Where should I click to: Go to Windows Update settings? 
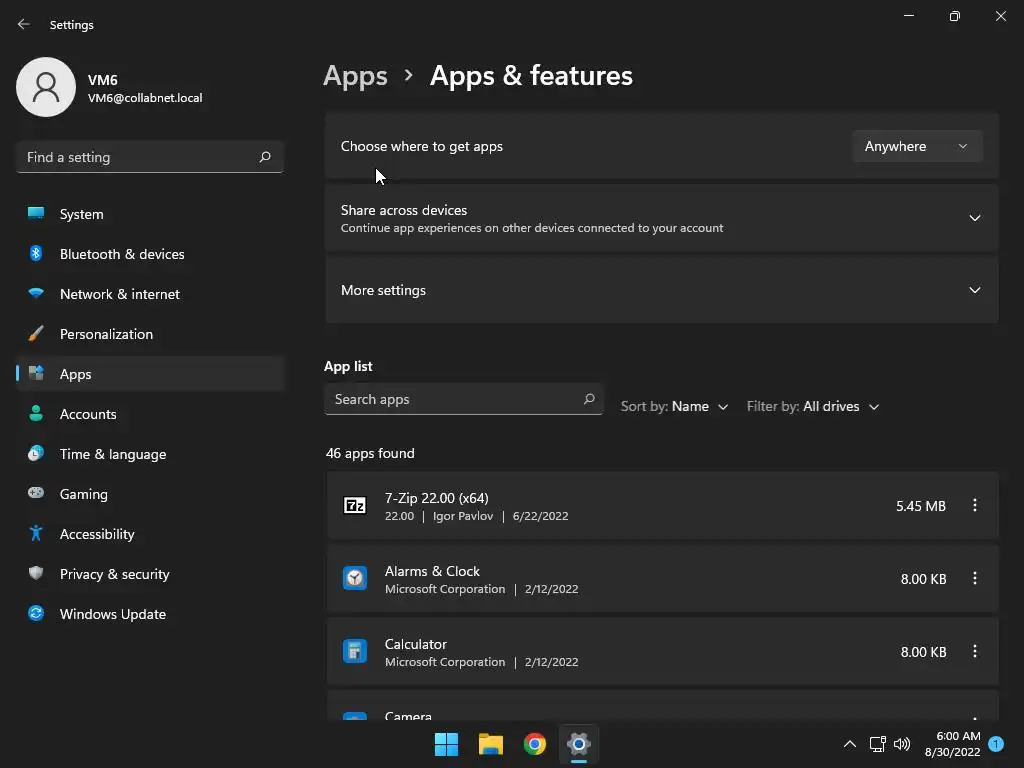click(x=112, y=614)
